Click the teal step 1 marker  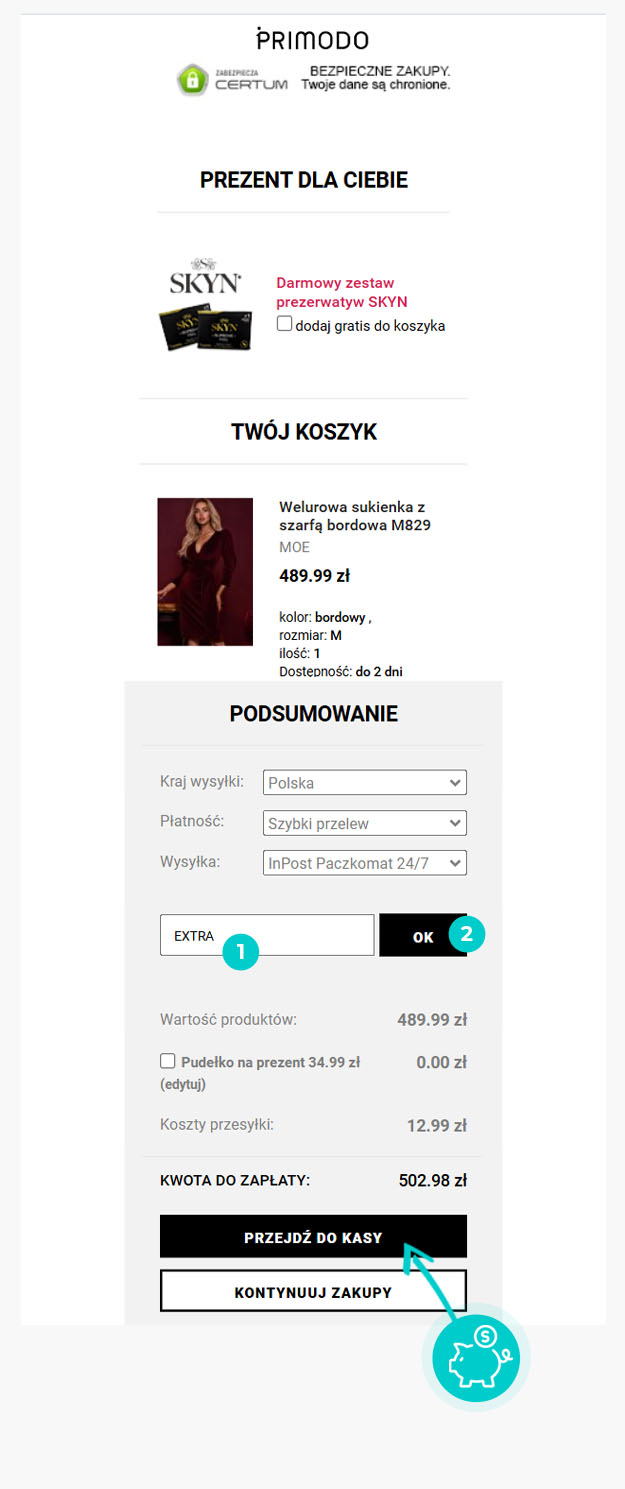241,952
